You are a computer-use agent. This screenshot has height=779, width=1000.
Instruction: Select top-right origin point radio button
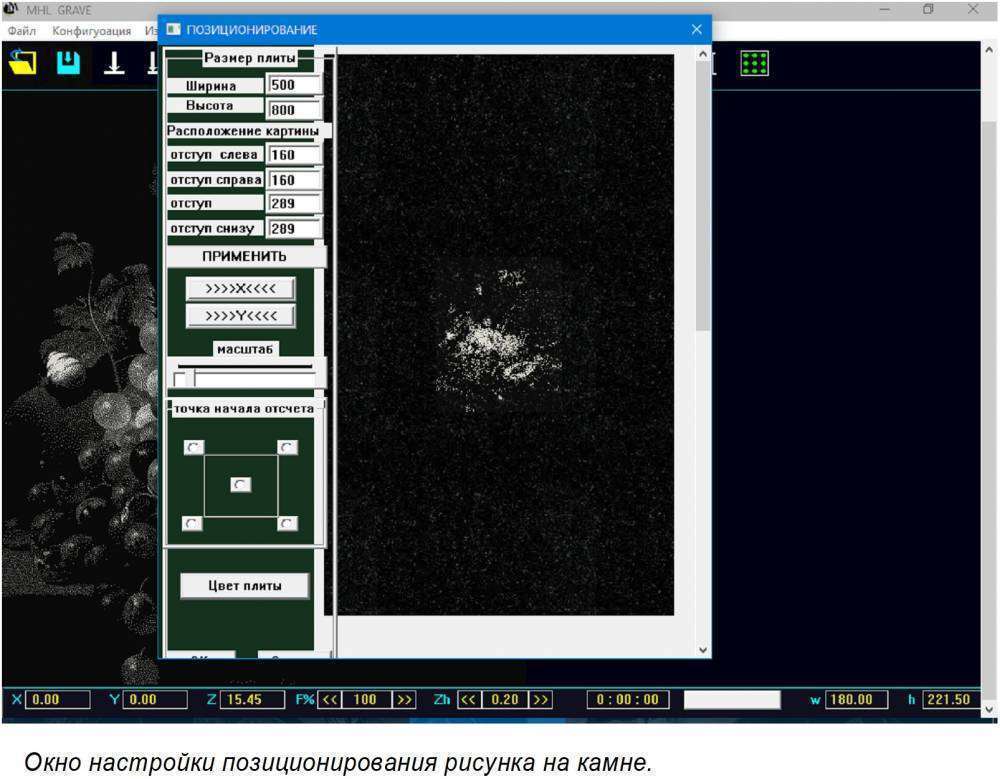click(x=287, y=447)
